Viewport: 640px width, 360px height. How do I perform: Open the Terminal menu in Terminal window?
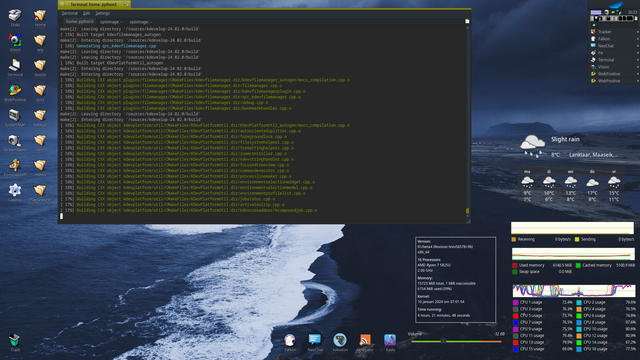(x=69, y=13)
